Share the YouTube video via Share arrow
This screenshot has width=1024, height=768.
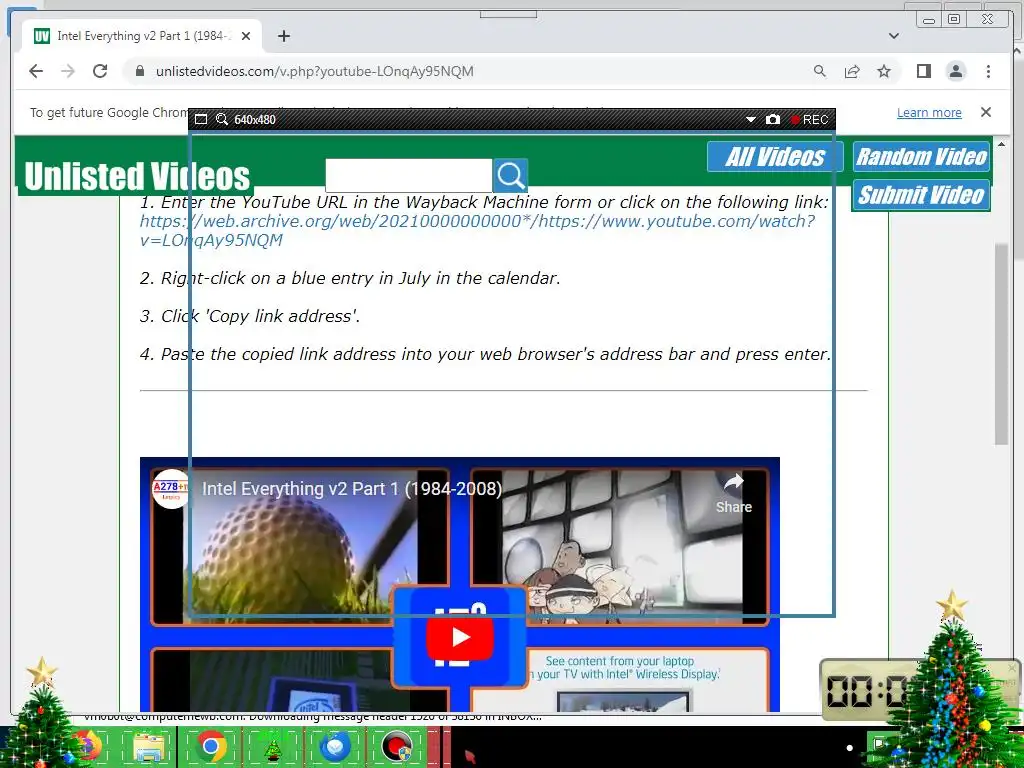[734, 494]
